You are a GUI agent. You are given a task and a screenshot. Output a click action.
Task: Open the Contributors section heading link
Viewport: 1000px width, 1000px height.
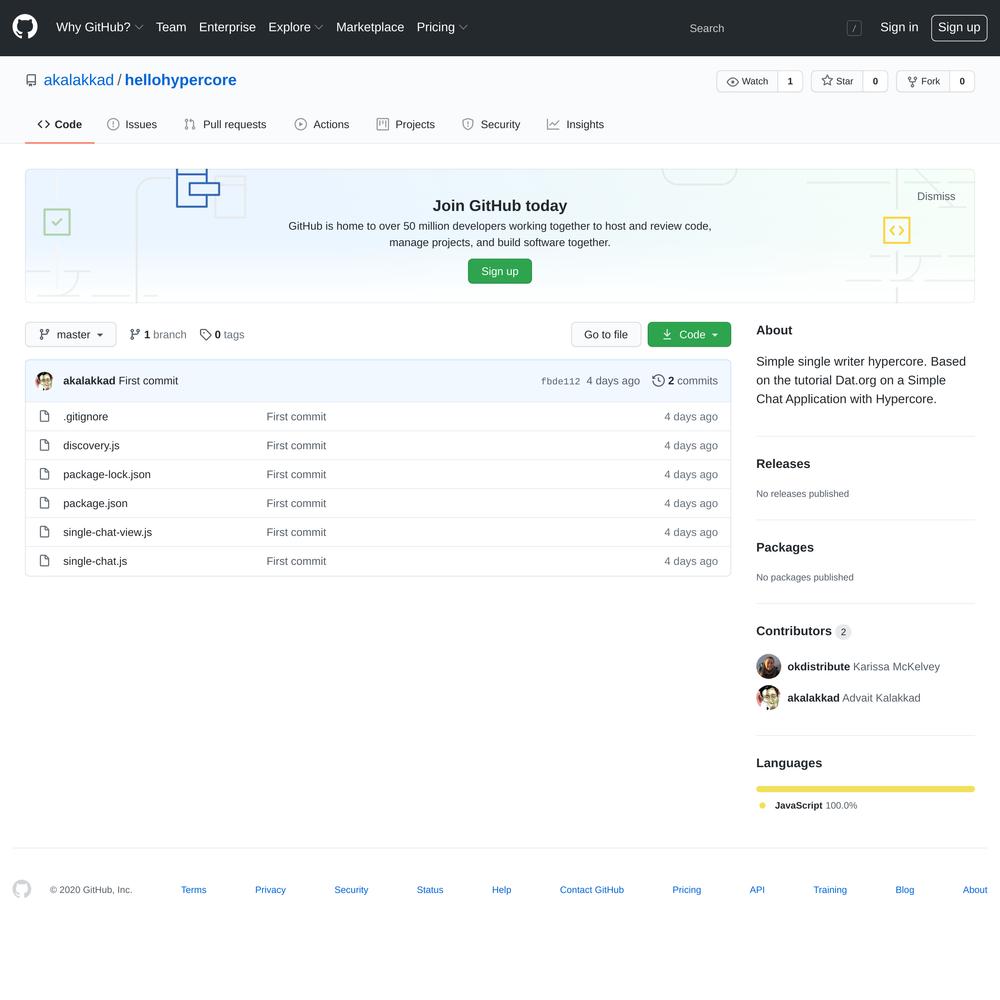(804, 631)
